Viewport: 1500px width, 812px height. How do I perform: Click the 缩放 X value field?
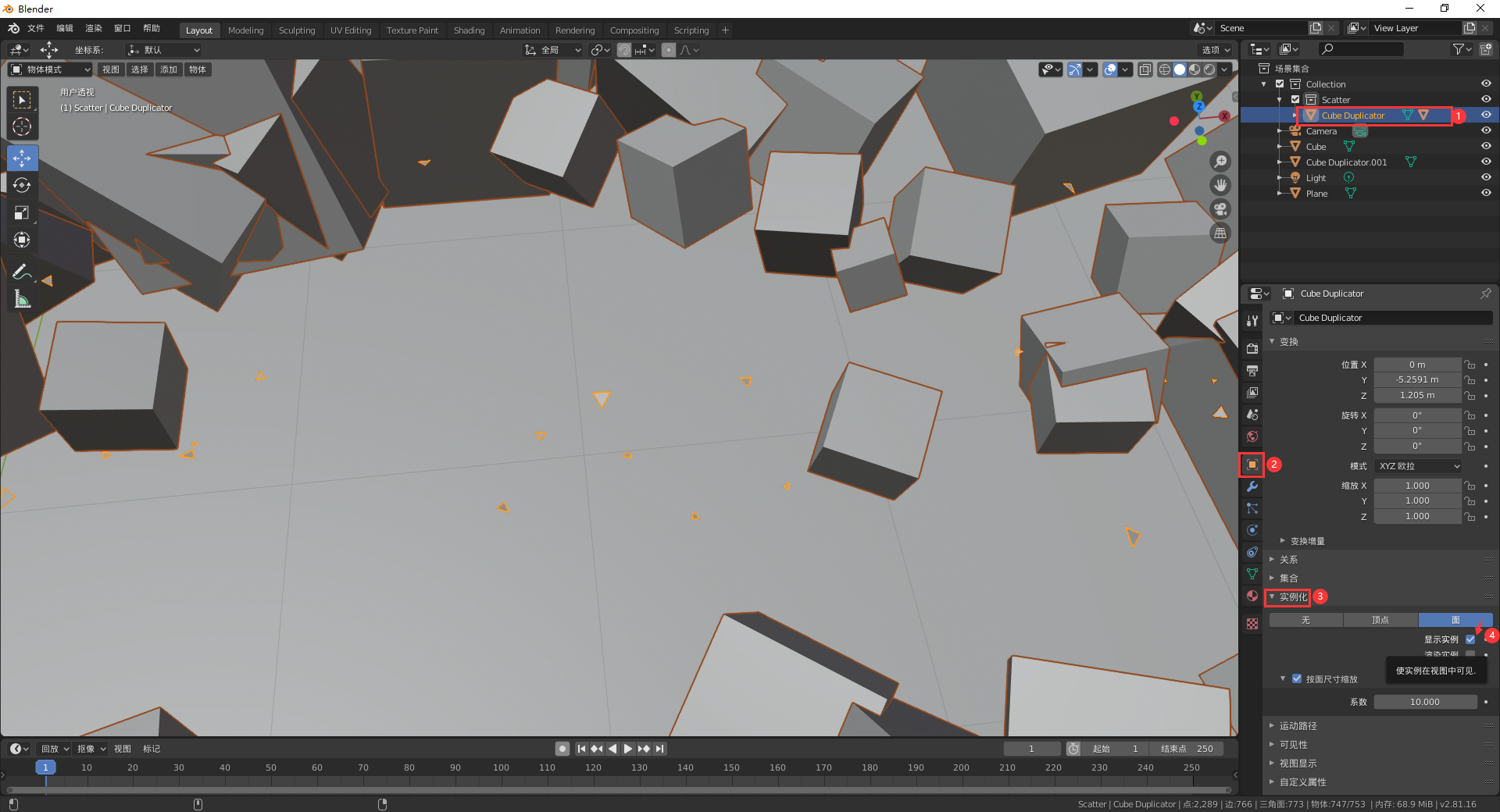tap(1418, 486)
